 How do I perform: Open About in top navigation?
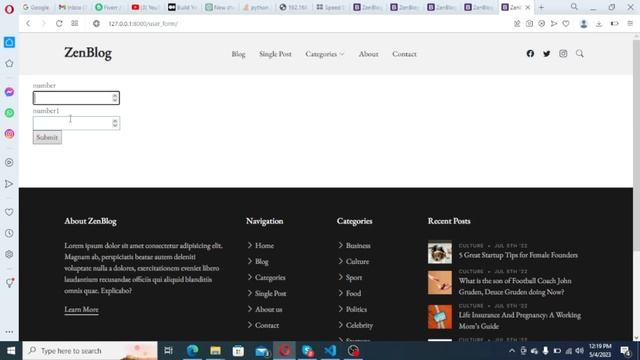coord(368,54)
